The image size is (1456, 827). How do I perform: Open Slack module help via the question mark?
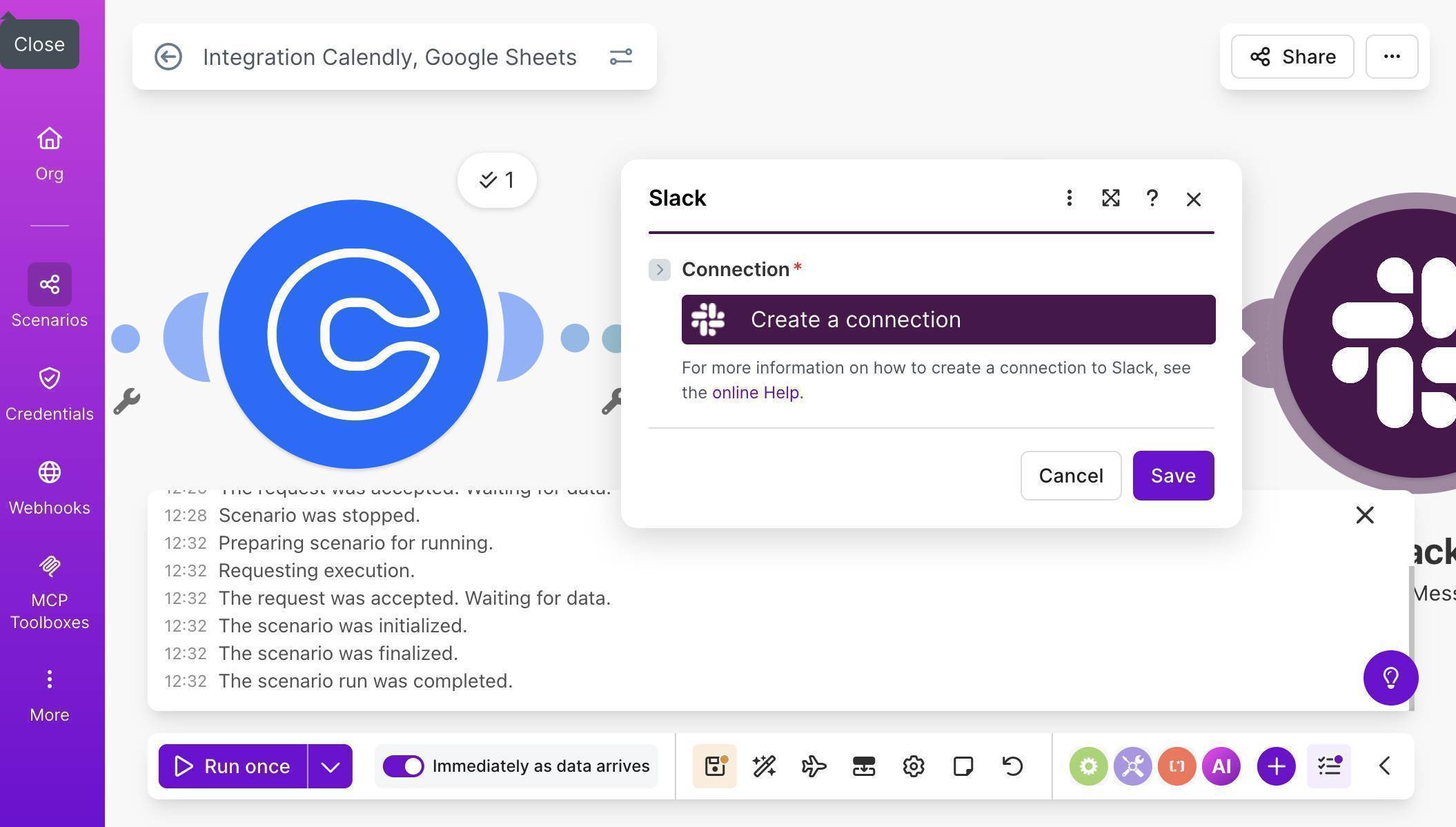pyautogui.click(x=1152, y=199)
